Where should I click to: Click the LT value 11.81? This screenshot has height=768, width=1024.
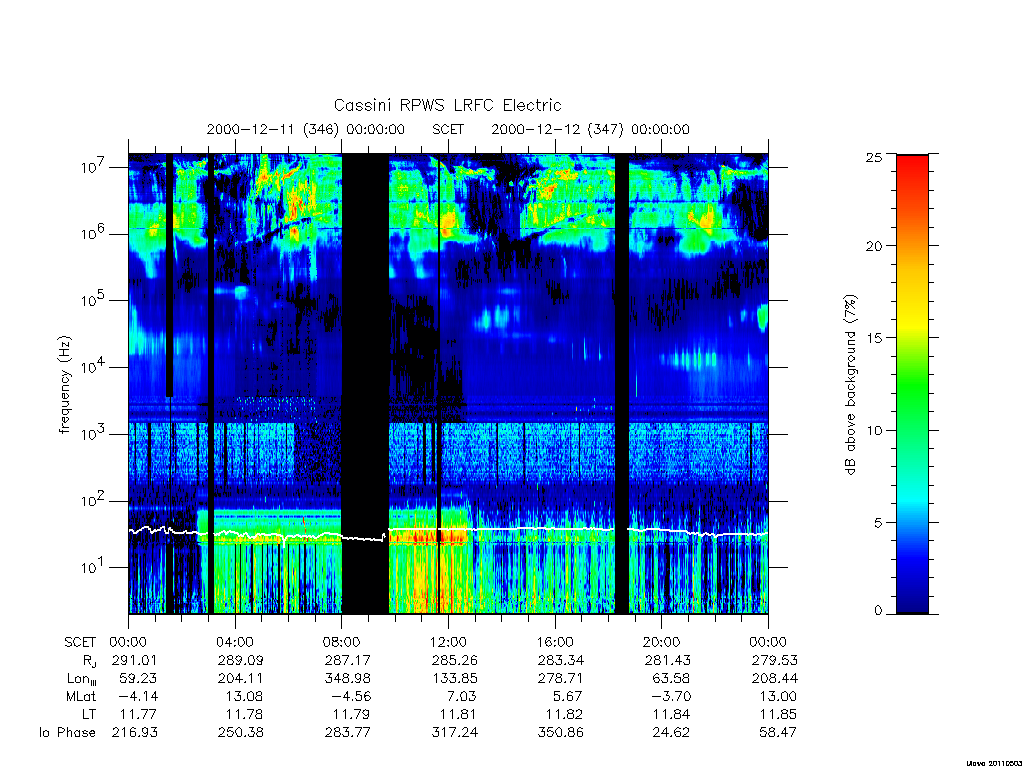pos(458,714)
